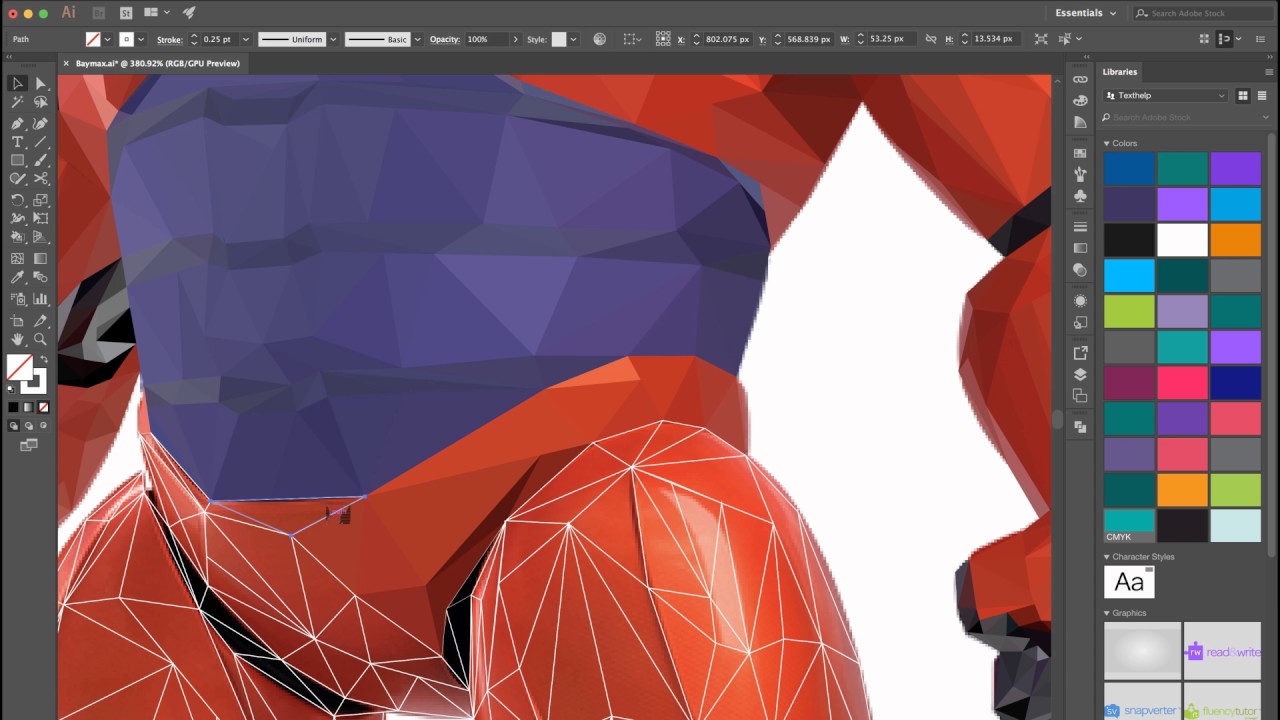The width and height of the screenshot is (1280, 720).
Task: Toggle fill to None in toolbar
Action: pos(41,407)
